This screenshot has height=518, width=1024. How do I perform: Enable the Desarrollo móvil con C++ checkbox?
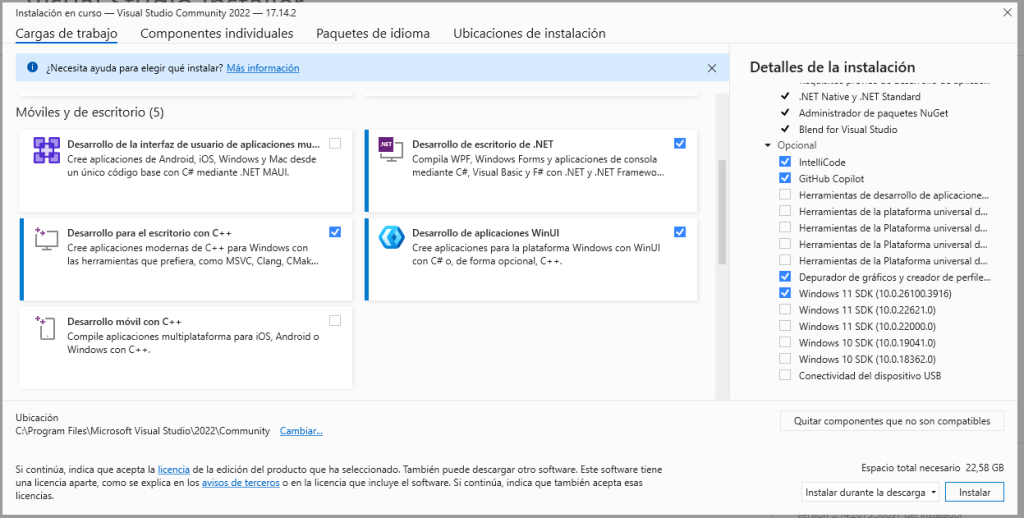click(x=335, y=320)
